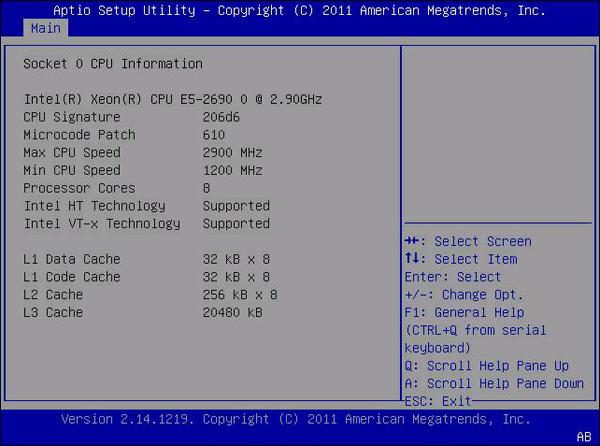Click the 20480 kB value
Image resolution: width=600 pixels, height=446 pixels.
coord(233,313)
